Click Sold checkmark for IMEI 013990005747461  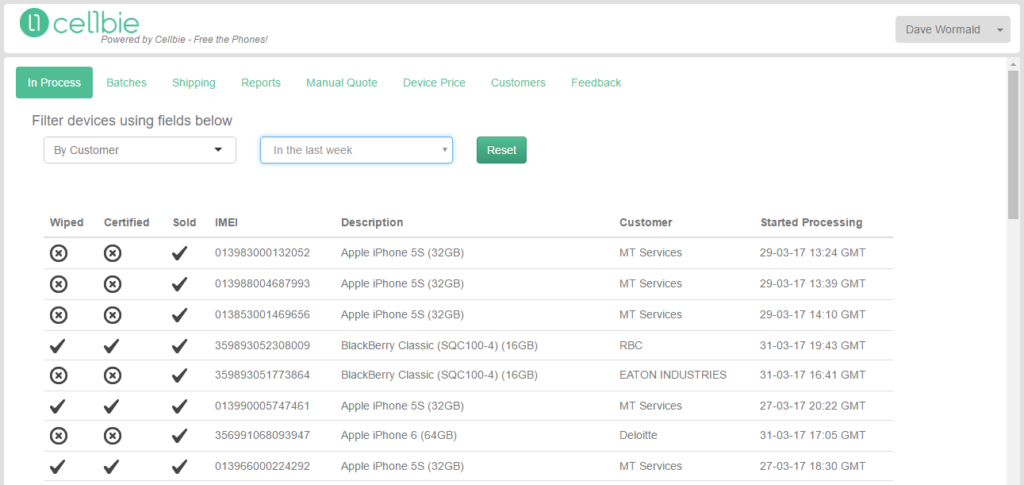click(x=180, y=406)
